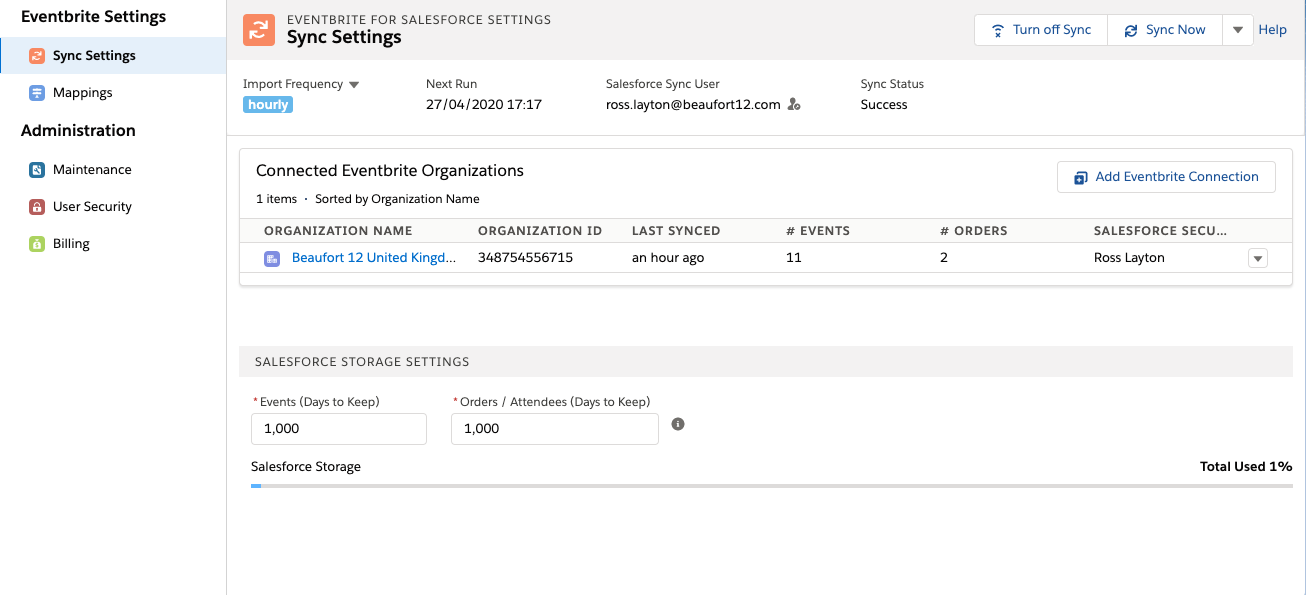Image resolution: width=1306 pixels, height=595 pixels.
Task: Click the orange Sync Settings header icon
Action: point(259,29)
